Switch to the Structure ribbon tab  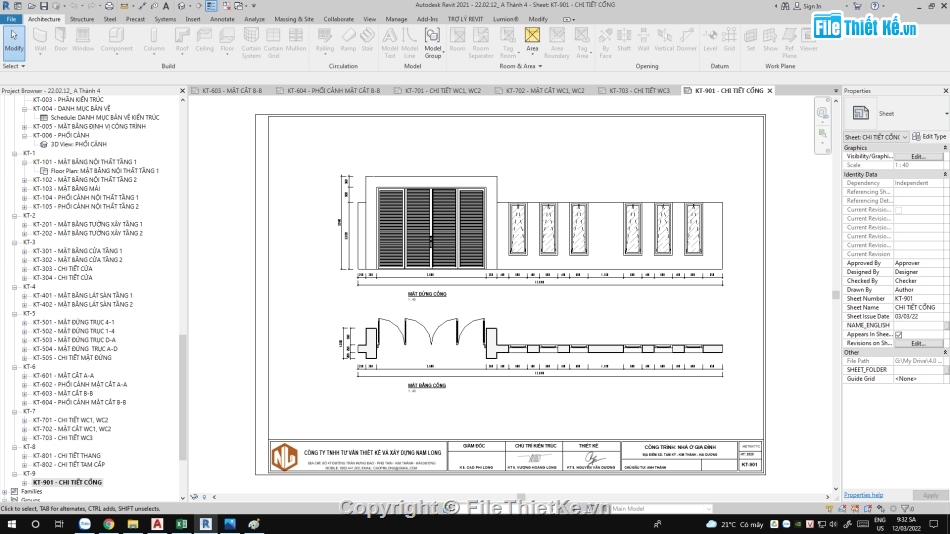82,19
